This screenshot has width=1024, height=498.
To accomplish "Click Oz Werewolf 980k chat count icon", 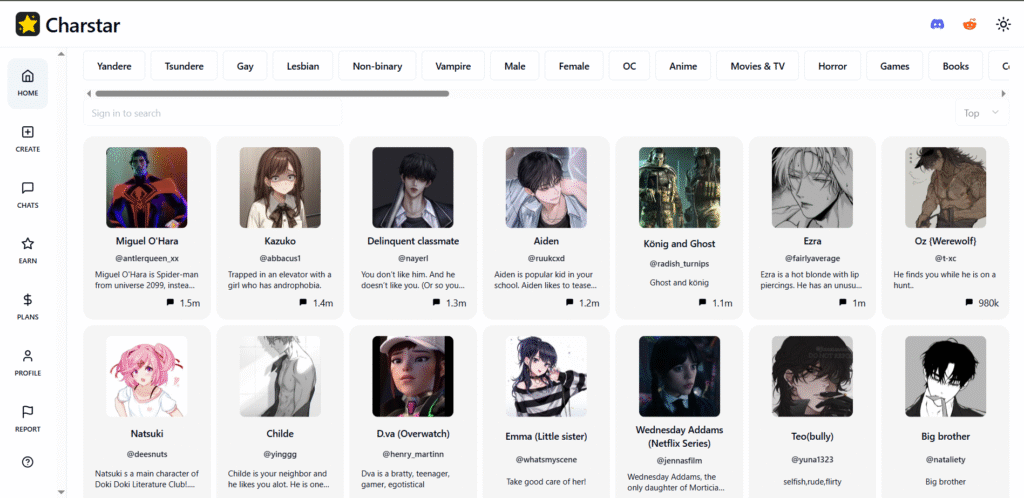I will (969, 303).
